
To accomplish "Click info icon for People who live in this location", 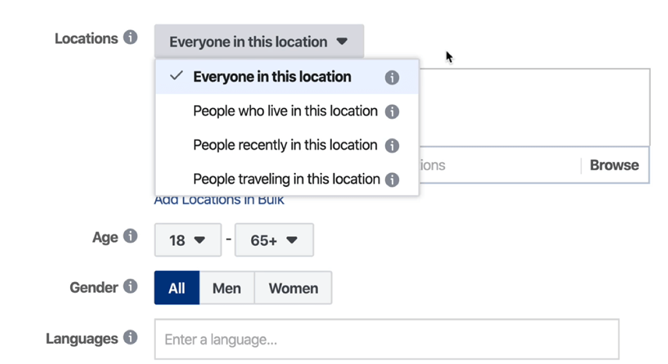I will (392, 112).
